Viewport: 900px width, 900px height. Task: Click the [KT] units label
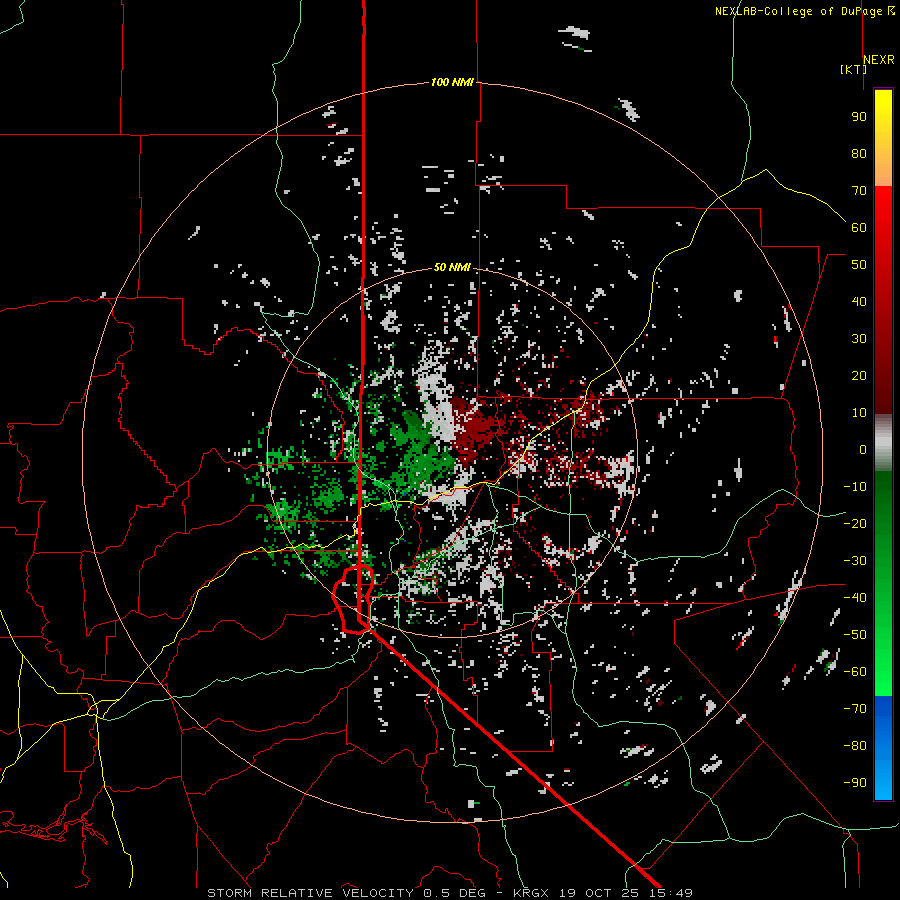[x=854, y=69]
